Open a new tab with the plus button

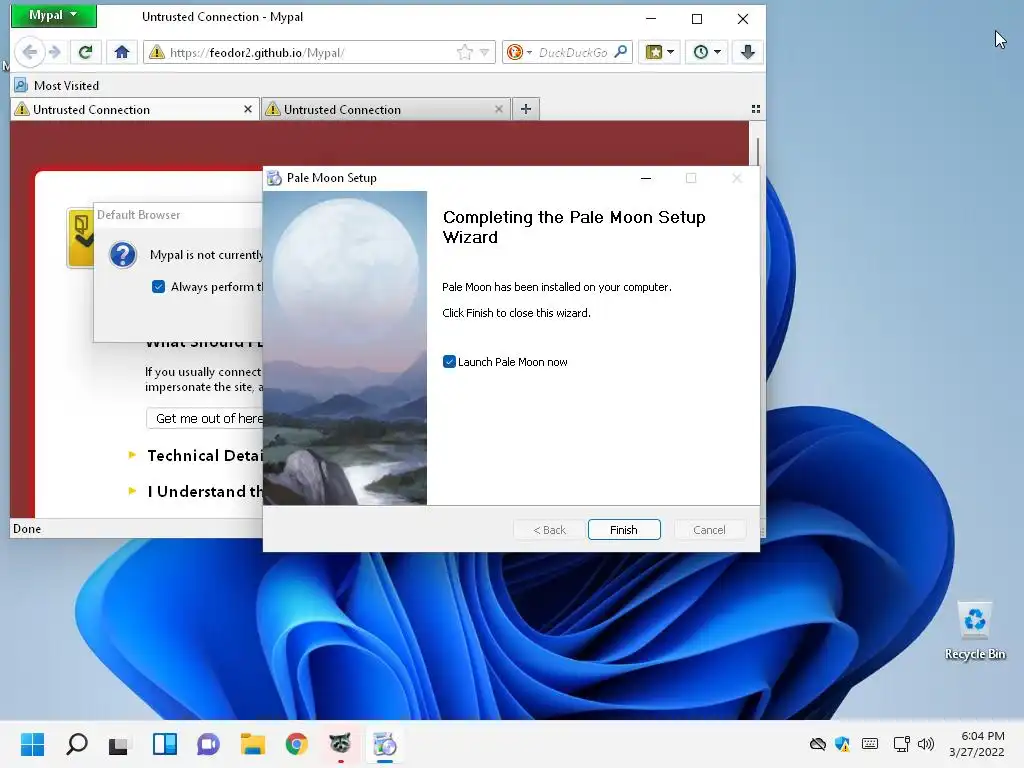pos(526,109)
